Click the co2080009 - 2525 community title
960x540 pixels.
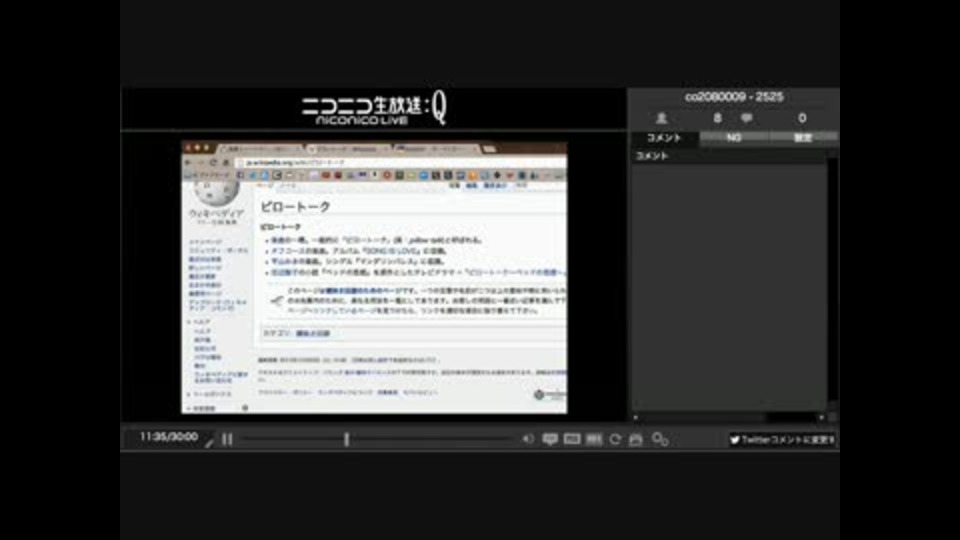[734, 97]
